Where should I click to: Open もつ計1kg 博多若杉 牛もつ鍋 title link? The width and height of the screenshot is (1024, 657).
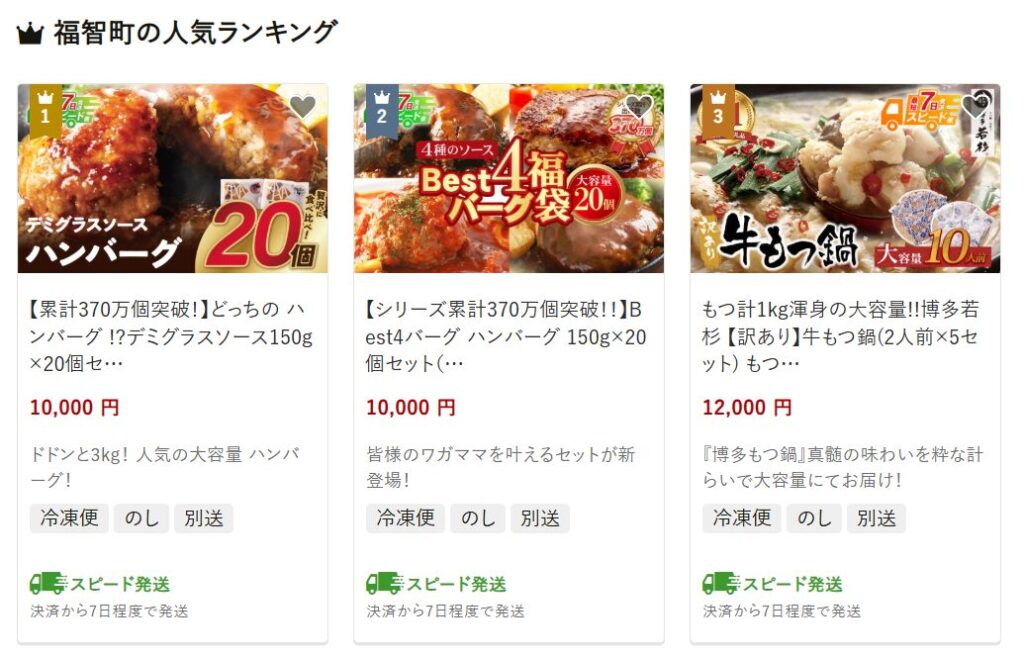(841, 336)
